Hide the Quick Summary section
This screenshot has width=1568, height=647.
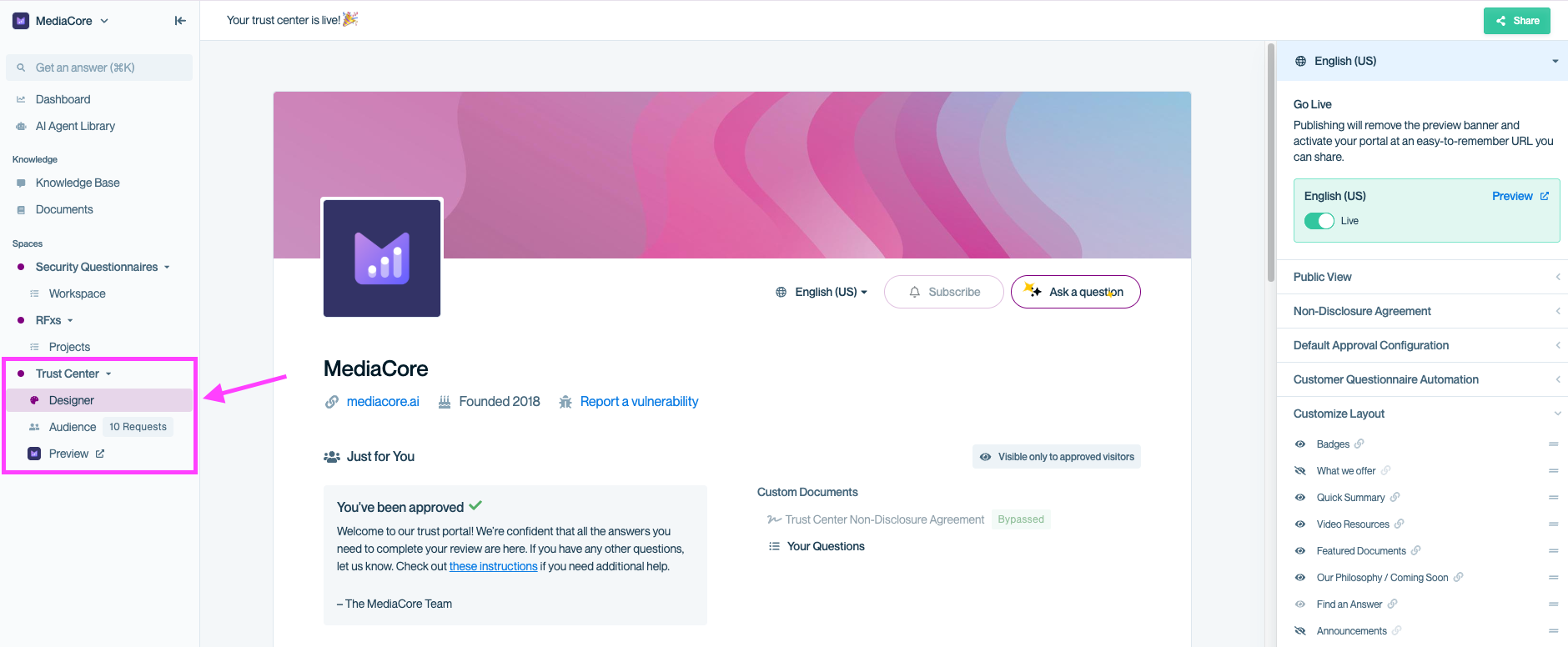pyautogui.click(x=1299, y=498)
